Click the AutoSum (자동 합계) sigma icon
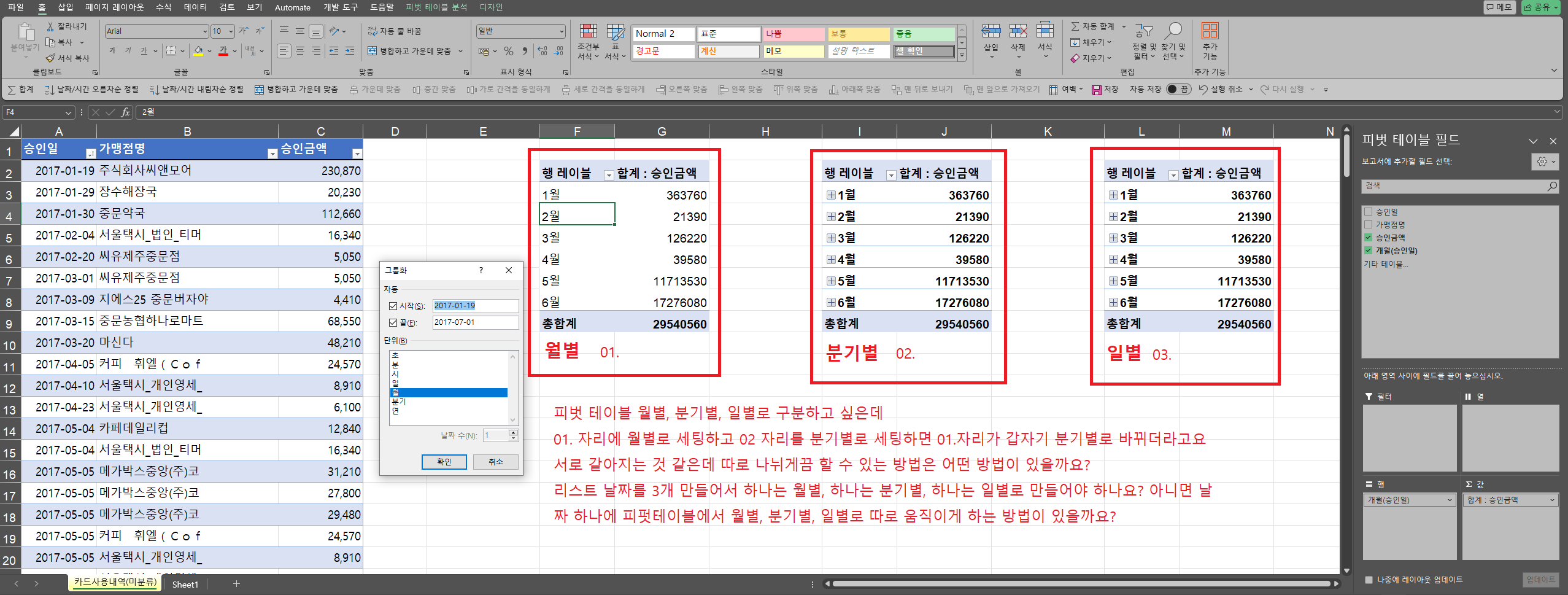Image resolution: width=1568 pixels, height=595 pixels. click(1075, 26)
